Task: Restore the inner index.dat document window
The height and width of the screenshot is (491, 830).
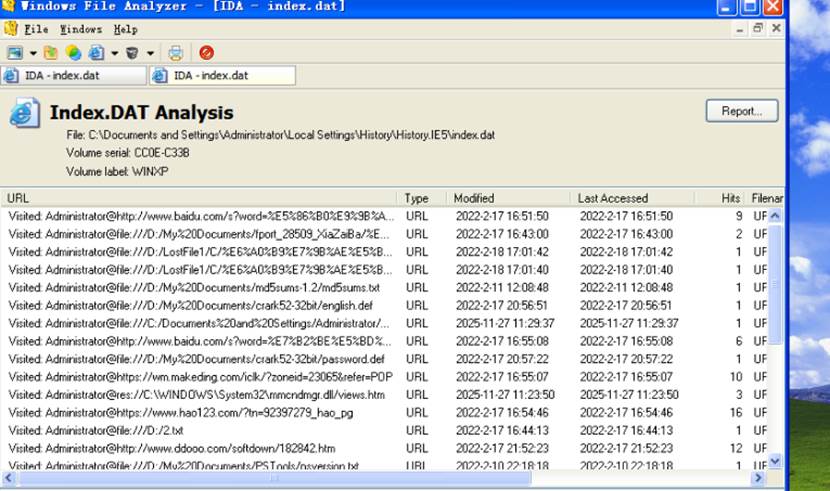Action: point(757,29)
